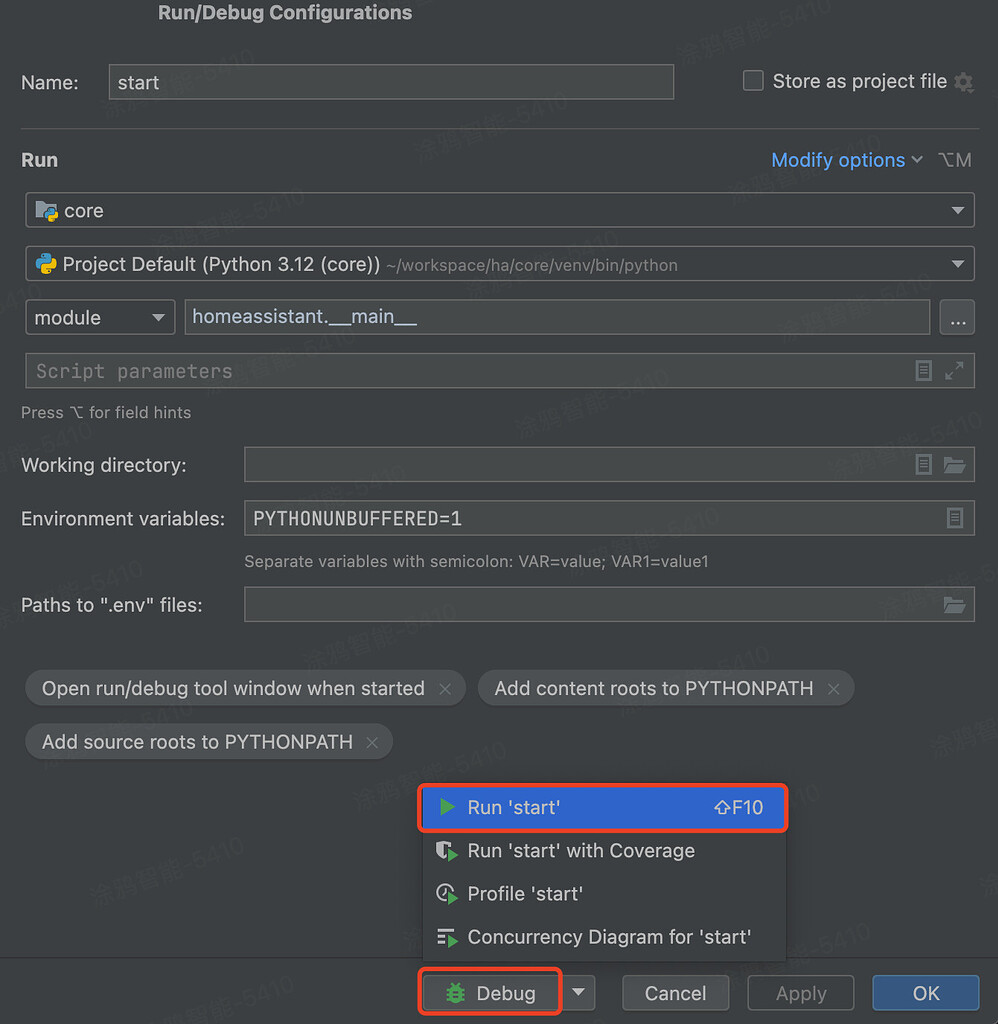Remove 'Add source roots to PYTHONPATH' tag

[371, 742]
